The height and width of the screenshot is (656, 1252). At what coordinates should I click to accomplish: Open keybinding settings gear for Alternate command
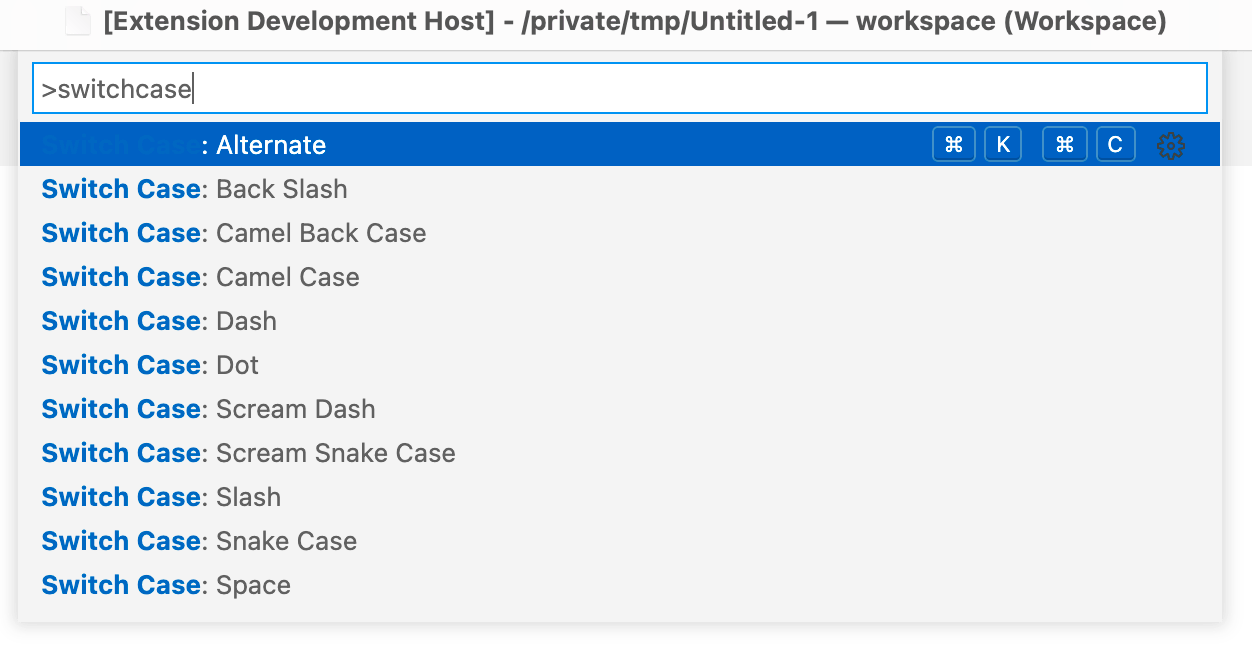1171,145
